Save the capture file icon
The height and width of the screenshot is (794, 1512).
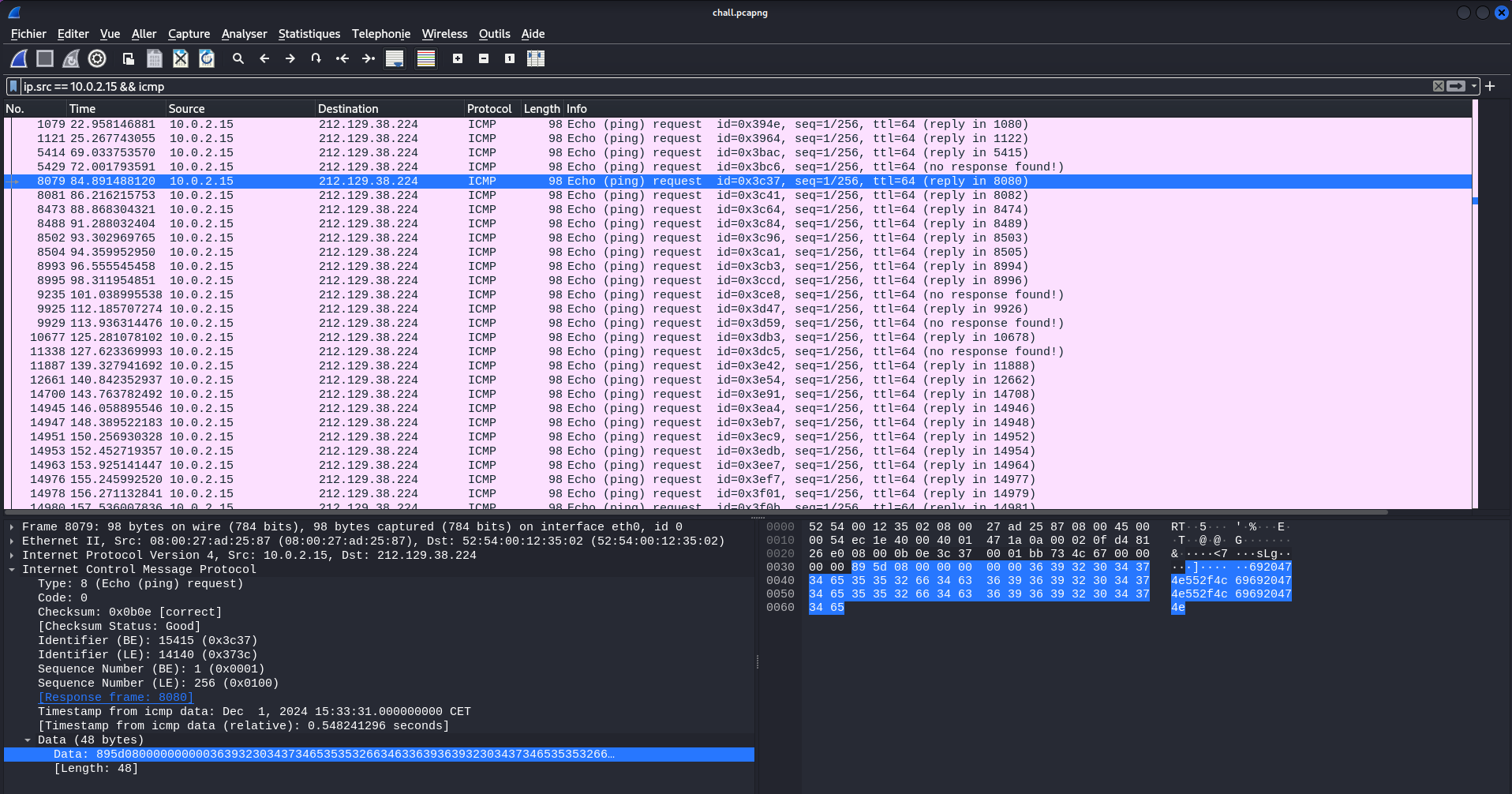coord(155,58)
